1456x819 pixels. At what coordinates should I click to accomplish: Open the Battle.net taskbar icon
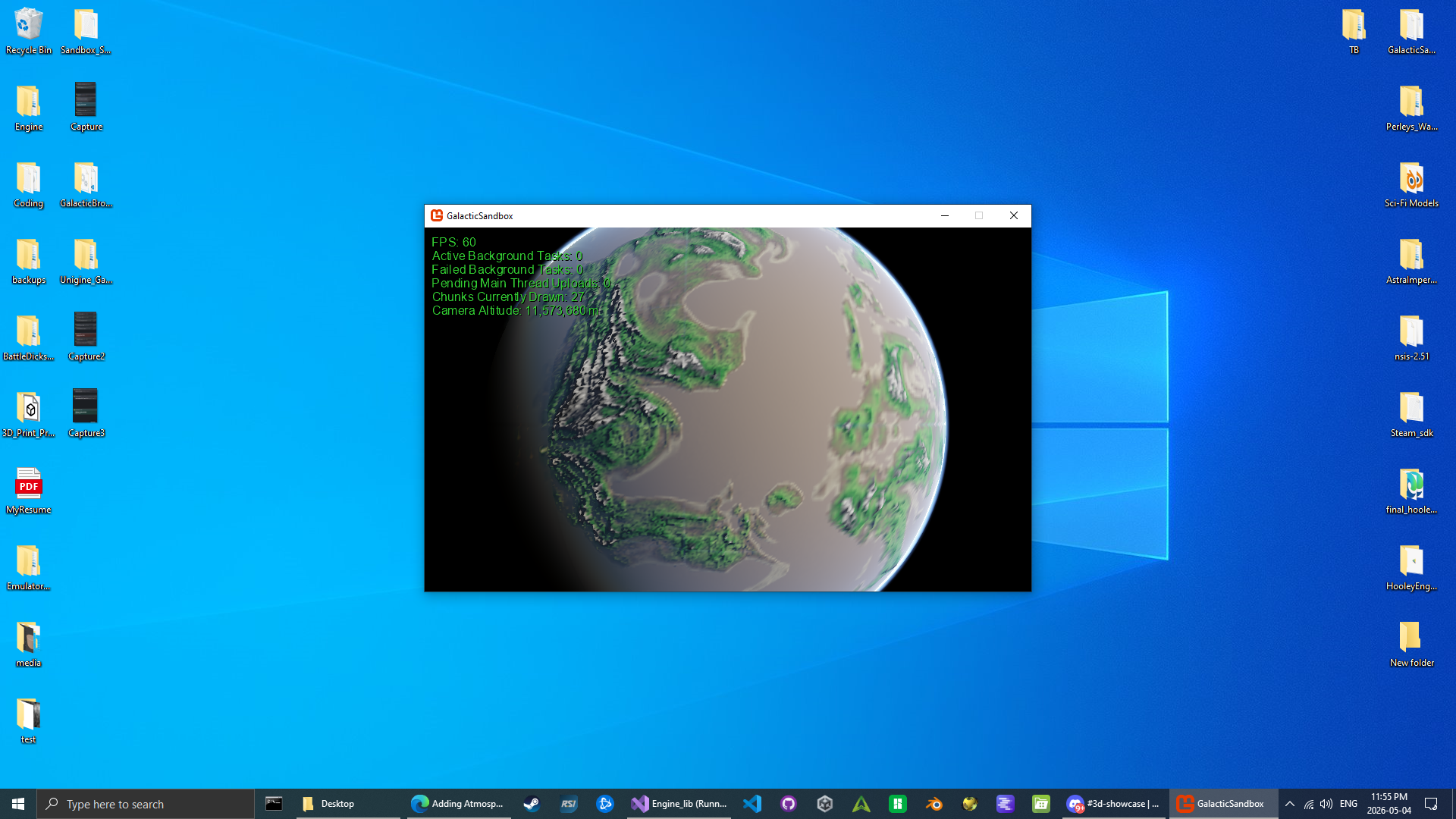coord(604,804)
